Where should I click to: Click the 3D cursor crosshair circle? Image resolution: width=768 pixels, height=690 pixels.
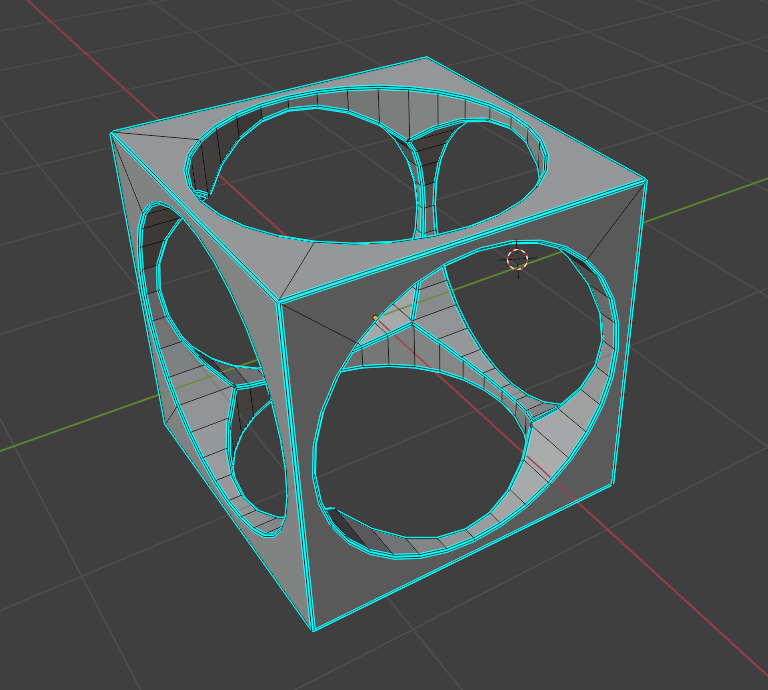tap(517, 260)
